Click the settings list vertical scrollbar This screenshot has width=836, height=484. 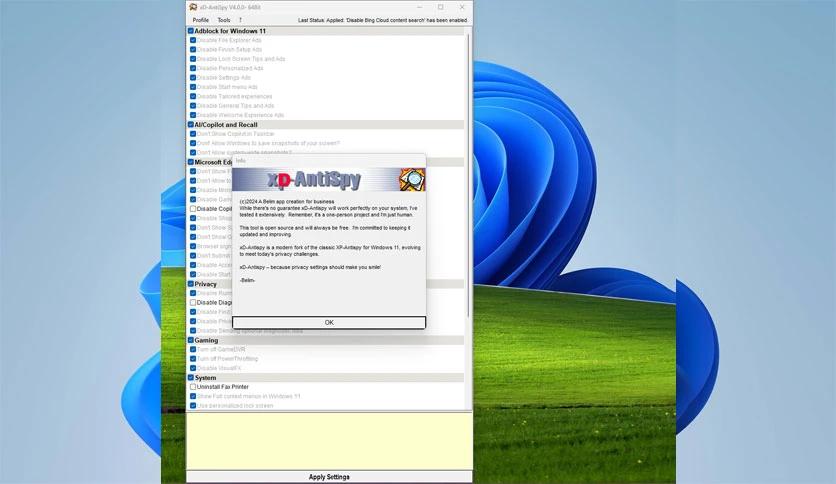(469, 176)
